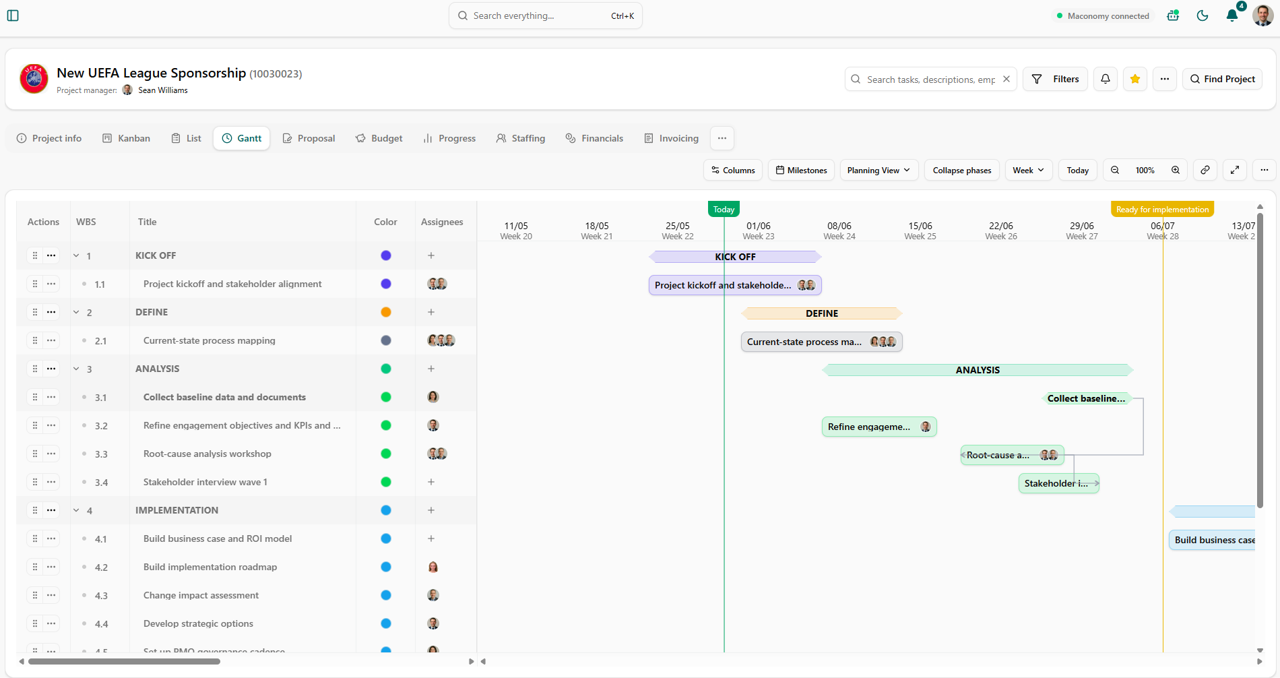Open the notifications bell with badge

(x=1232, y=16)
